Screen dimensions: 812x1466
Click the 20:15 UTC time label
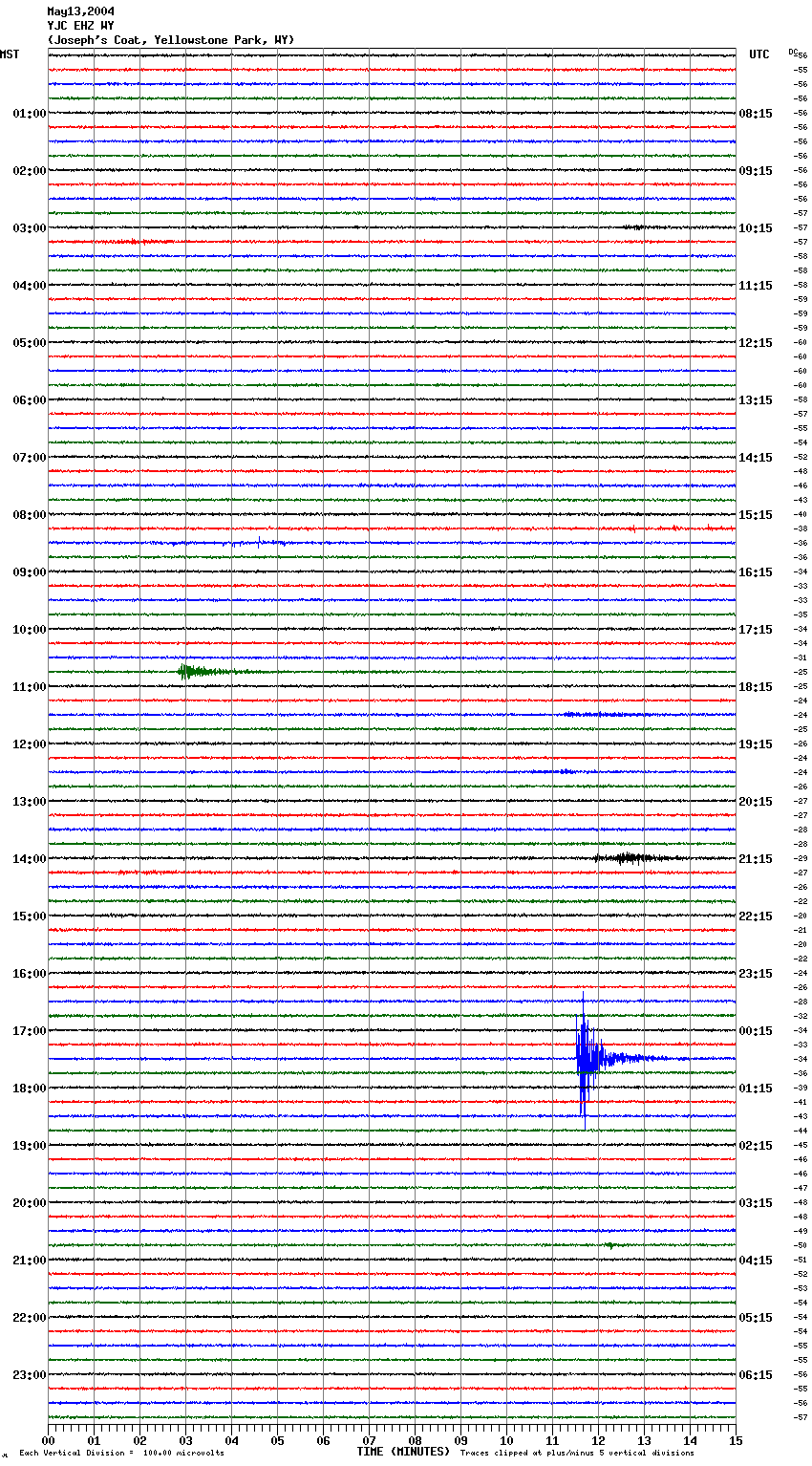[756, 802]
